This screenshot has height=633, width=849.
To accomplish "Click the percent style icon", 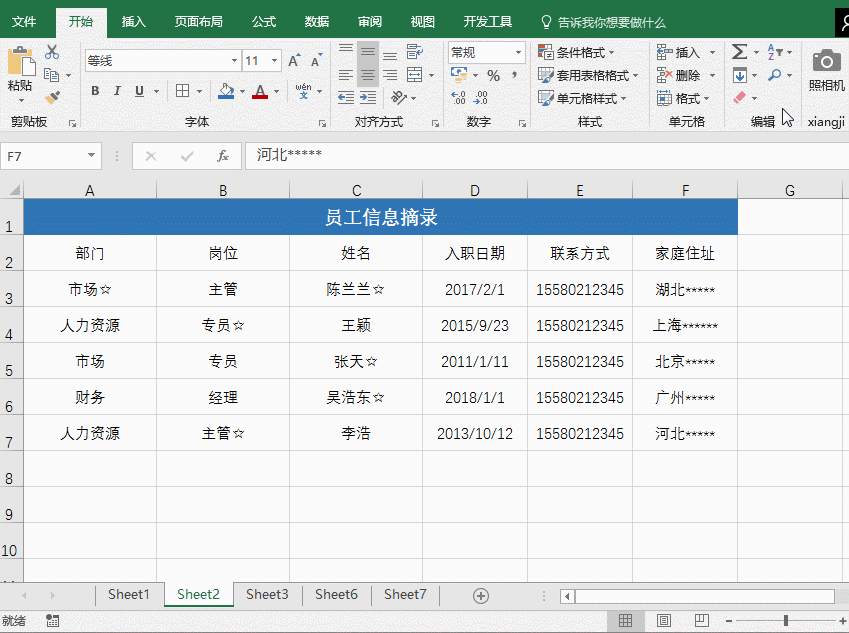I will coord(493,75).
